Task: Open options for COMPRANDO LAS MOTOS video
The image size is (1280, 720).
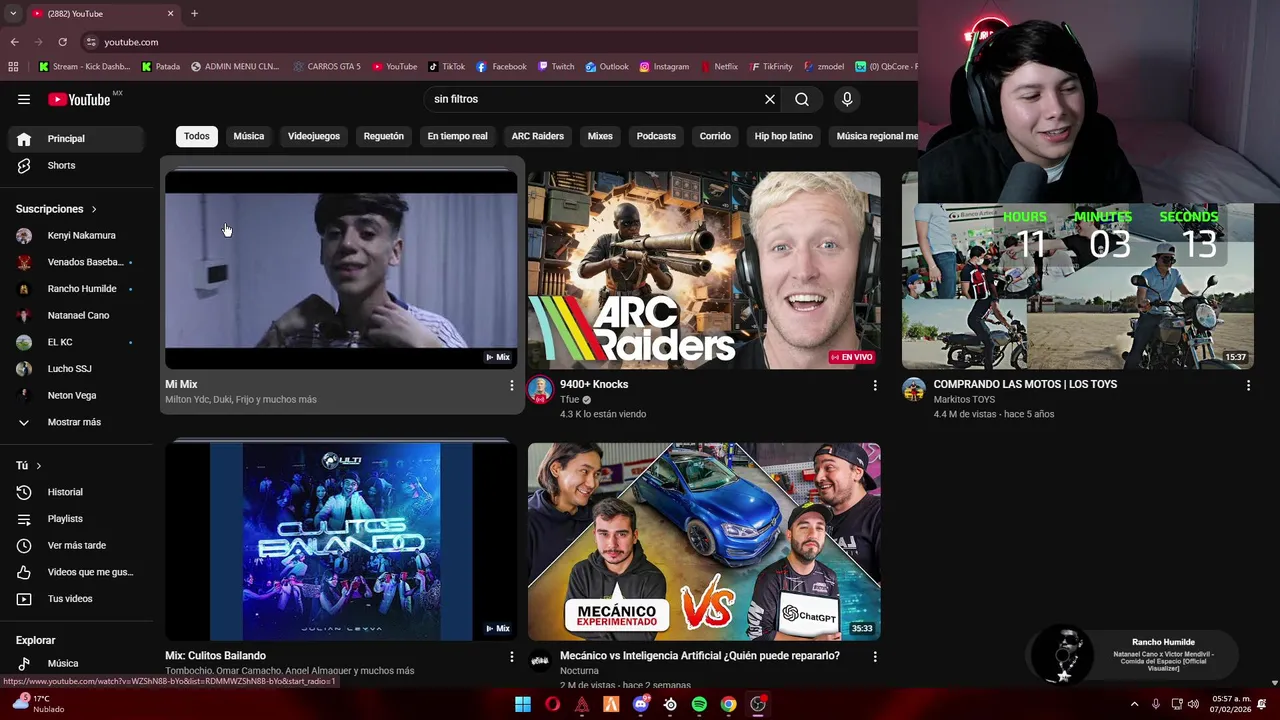Action: click(1248, 385)
